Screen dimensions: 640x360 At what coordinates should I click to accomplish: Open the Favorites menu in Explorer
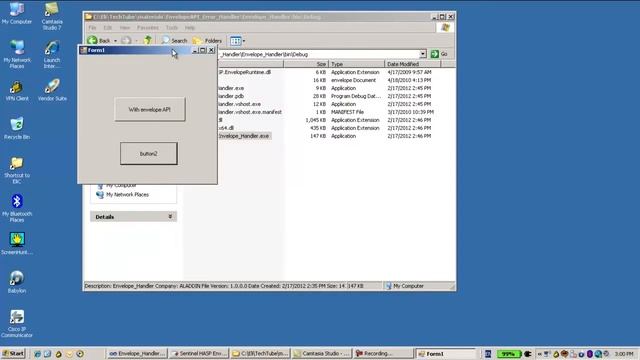147,28
